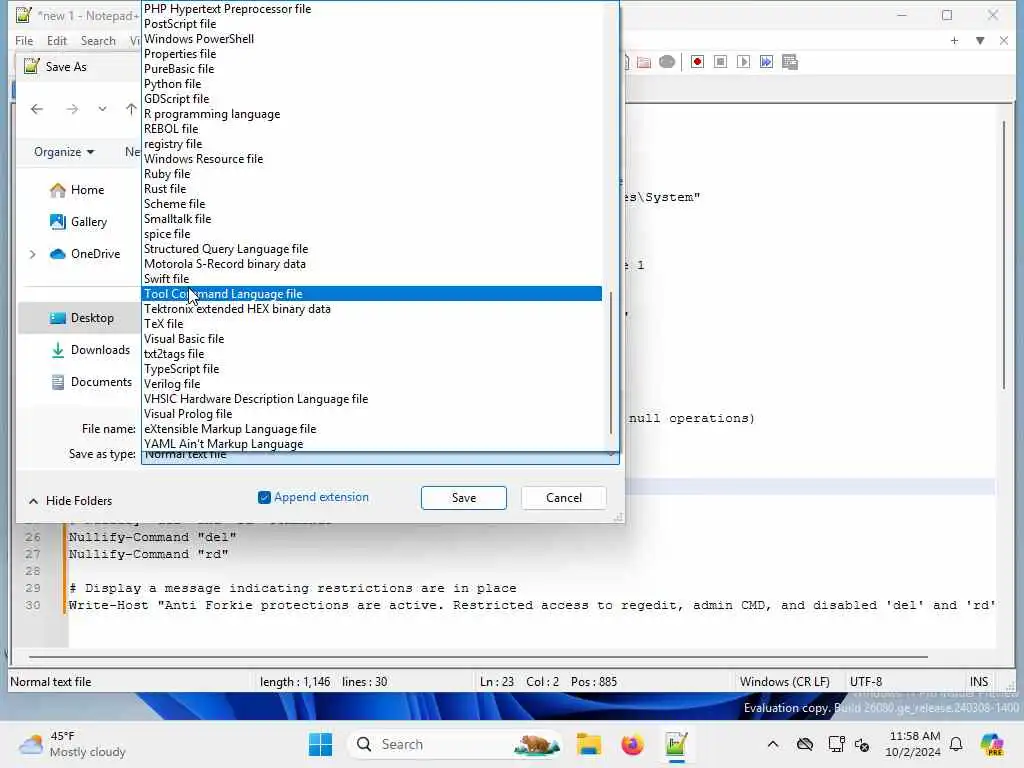Play back recorded macro
This screenshot has height=768, width=1024.
point(743,62)
